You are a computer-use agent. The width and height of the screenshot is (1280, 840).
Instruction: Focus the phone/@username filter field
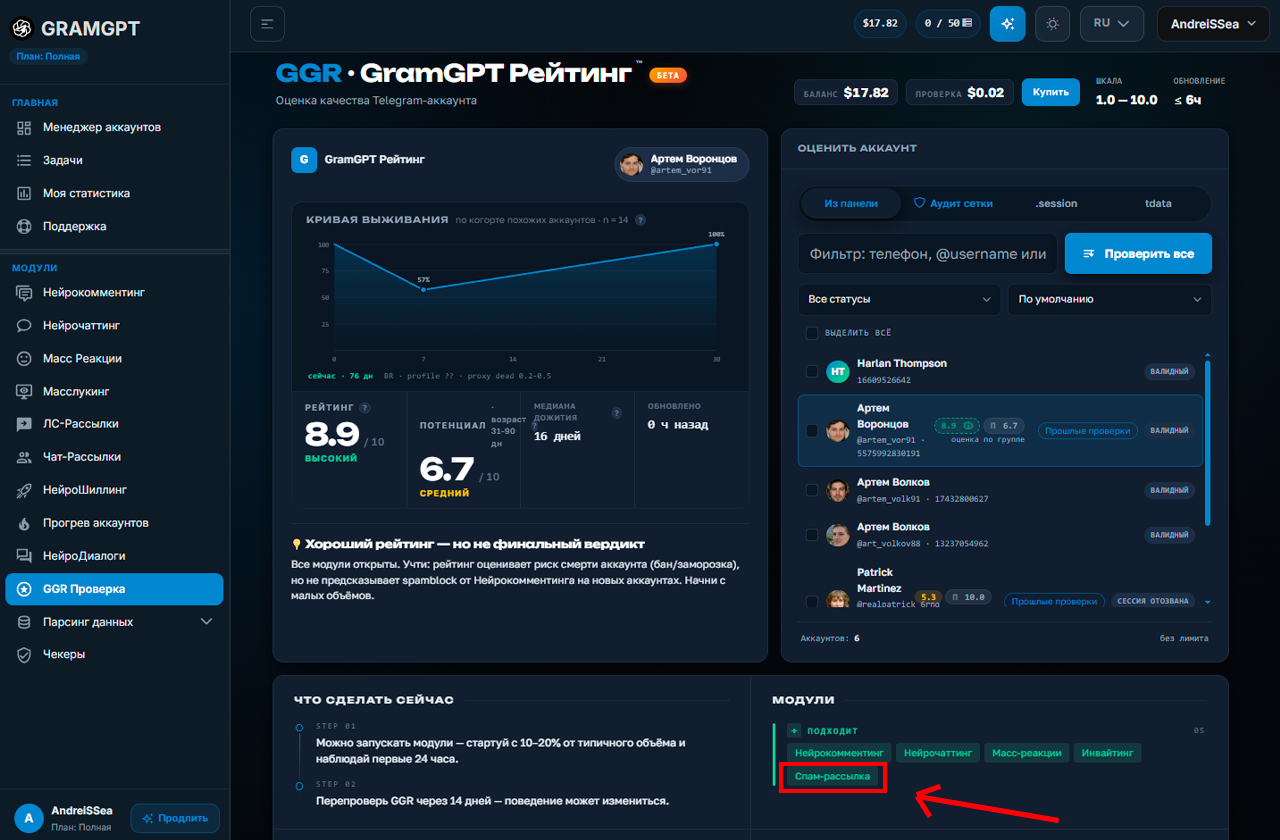coord(928,254)
